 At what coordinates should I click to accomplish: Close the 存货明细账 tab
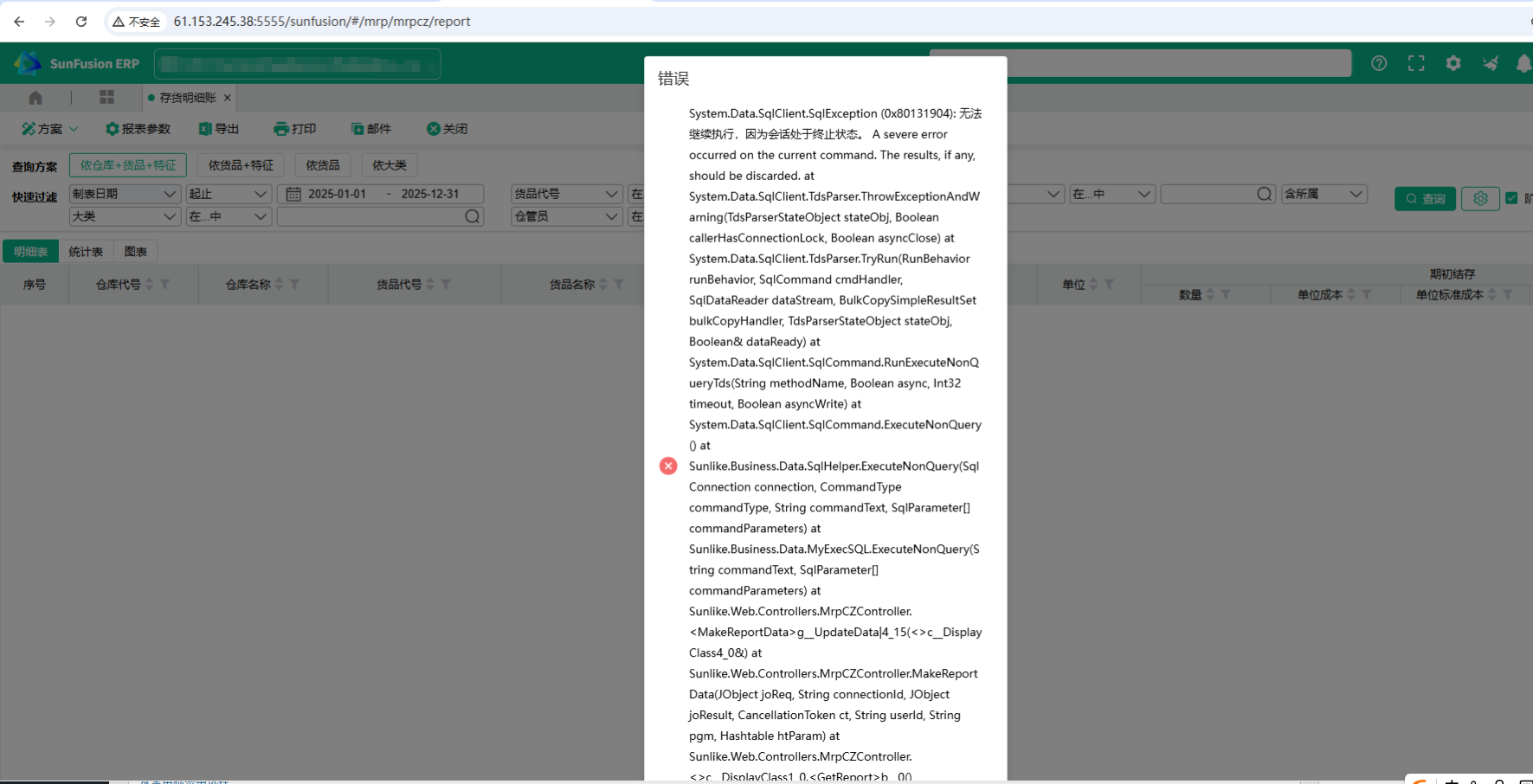click(228, 98)
